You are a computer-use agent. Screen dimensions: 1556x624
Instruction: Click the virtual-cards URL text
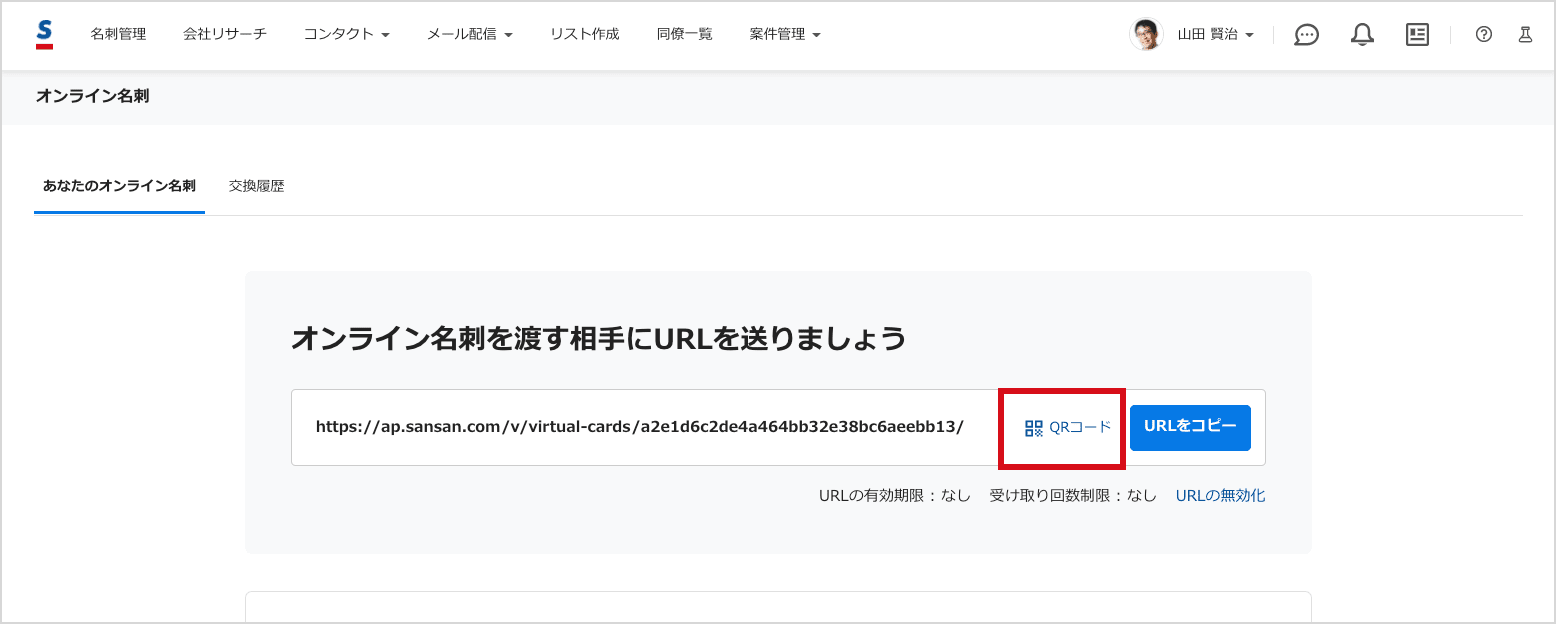coord(640,427)
